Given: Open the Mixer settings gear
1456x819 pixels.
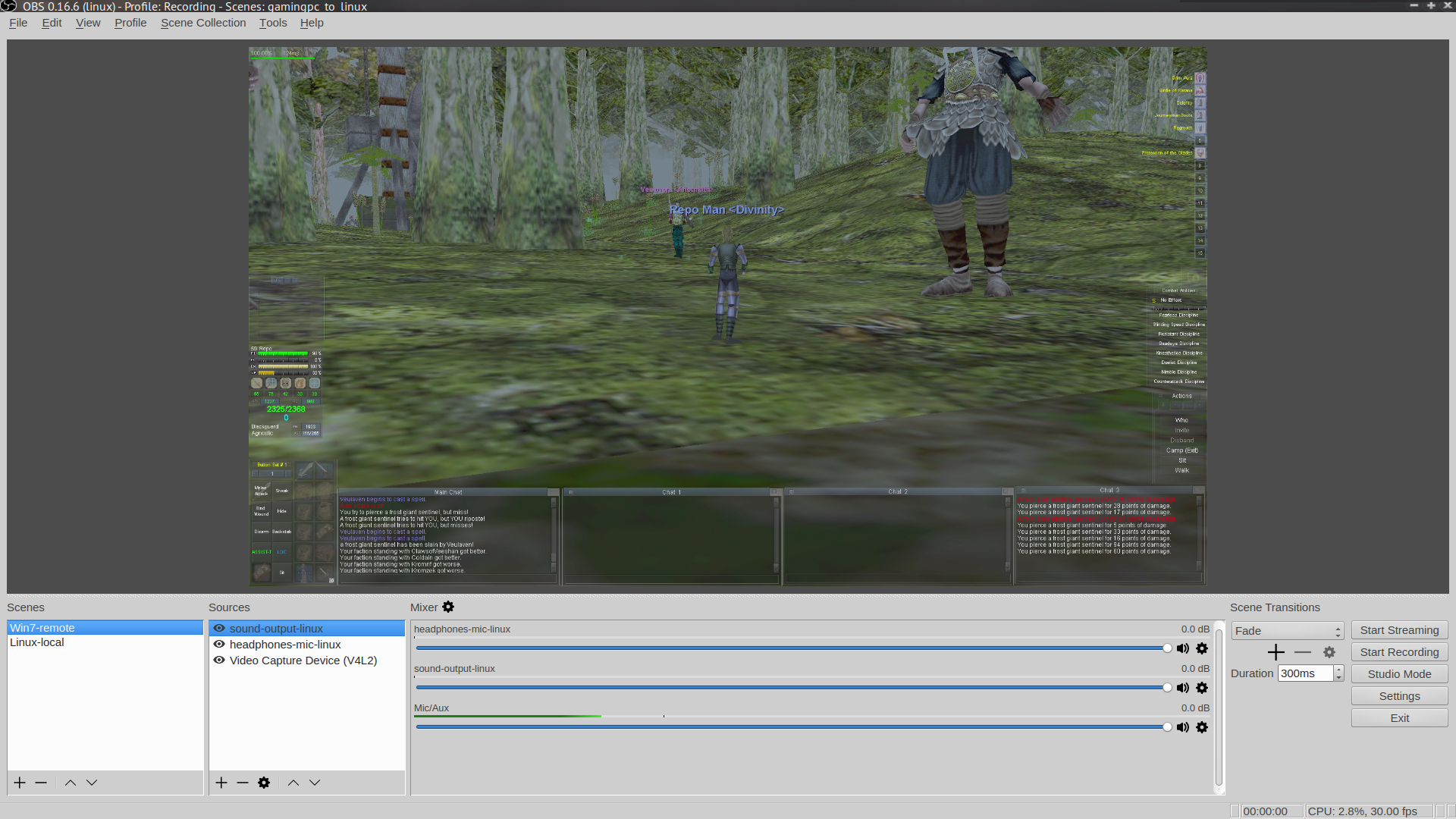Looking at the screenshot, I should [x=448, y=607].
